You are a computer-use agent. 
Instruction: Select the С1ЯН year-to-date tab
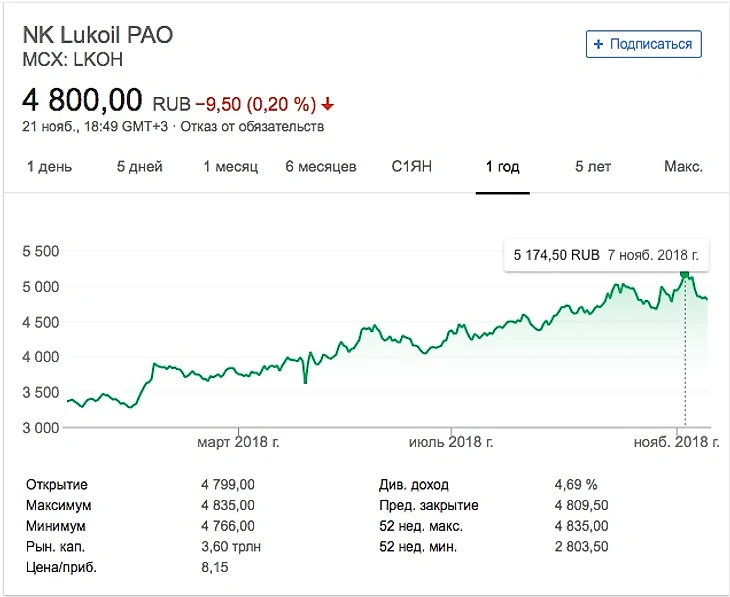tap(411, 167)
